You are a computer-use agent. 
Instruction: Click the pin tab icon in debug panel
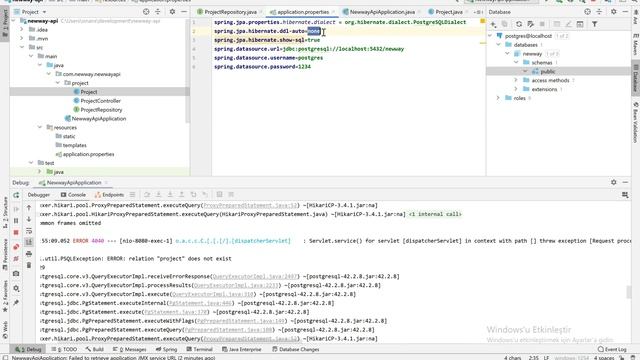[x=16, y=302]
